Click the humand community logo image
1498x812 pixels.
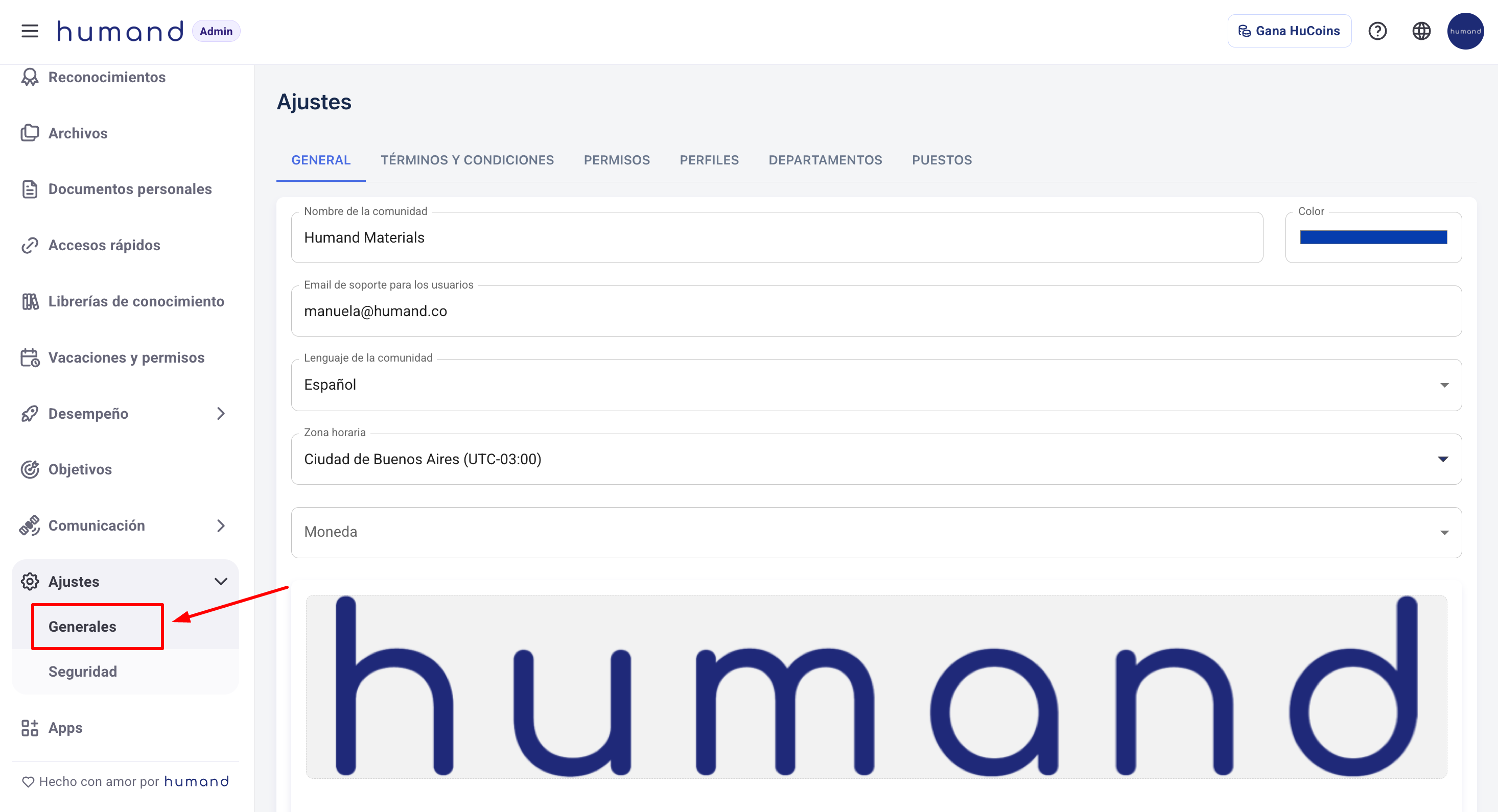coord(876,686)
